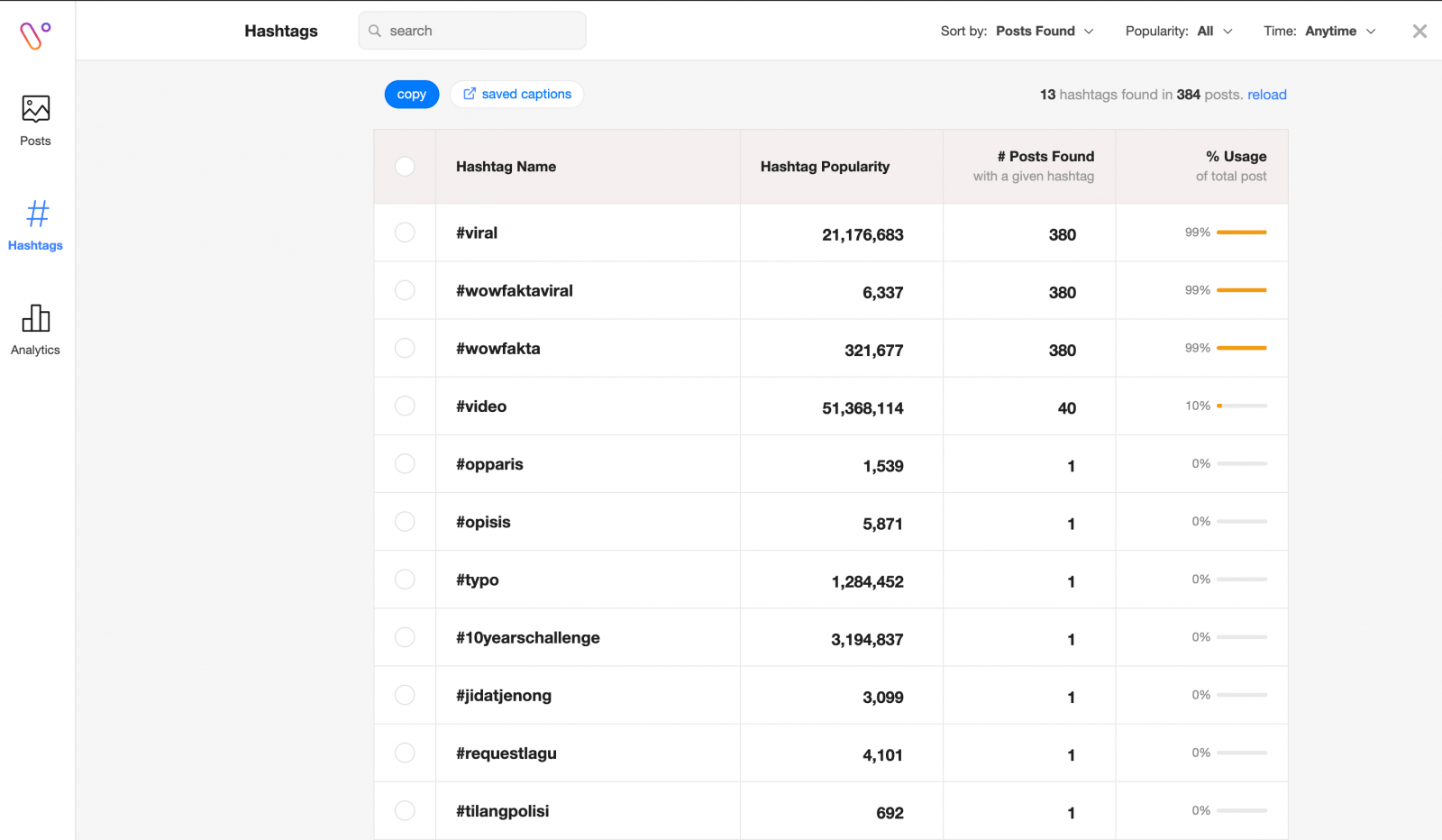Select the #10yearschallenge row checkbox
The width and height of the screenshot is (1442, 840).
point(405,637)
